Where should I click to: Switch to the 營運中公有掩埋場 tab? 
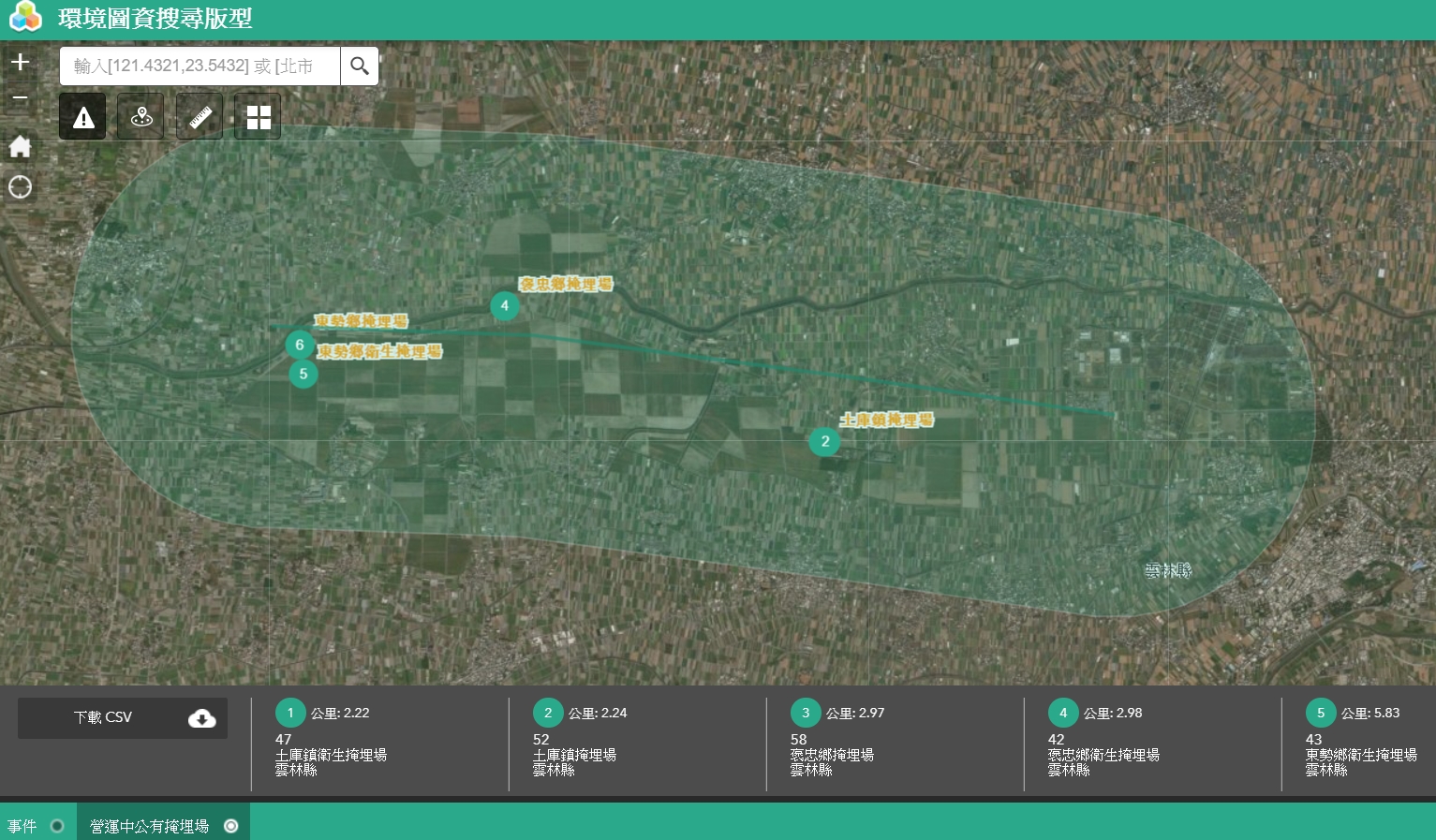149,826
